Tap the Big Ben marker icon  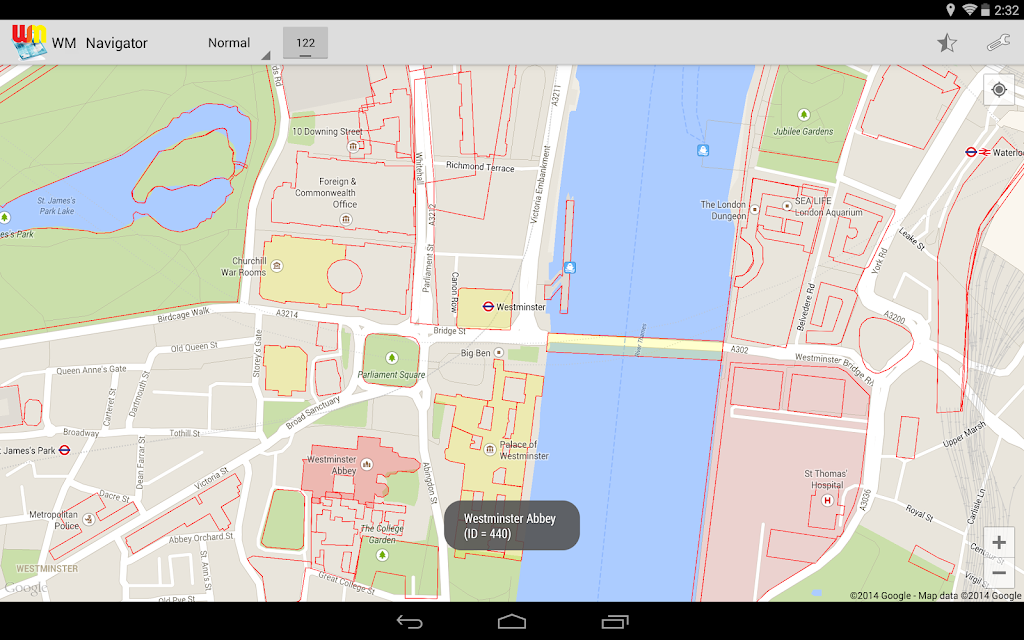499,353
